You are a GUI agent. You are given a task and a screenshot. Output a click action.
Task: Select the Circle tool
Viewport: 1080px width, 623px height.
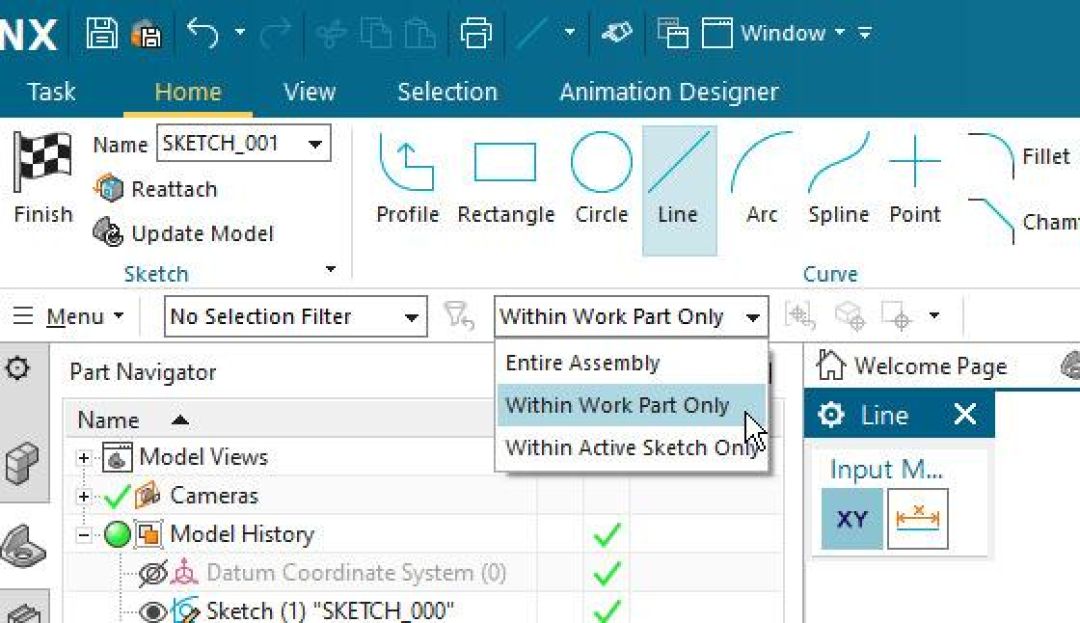click(601, 179)
